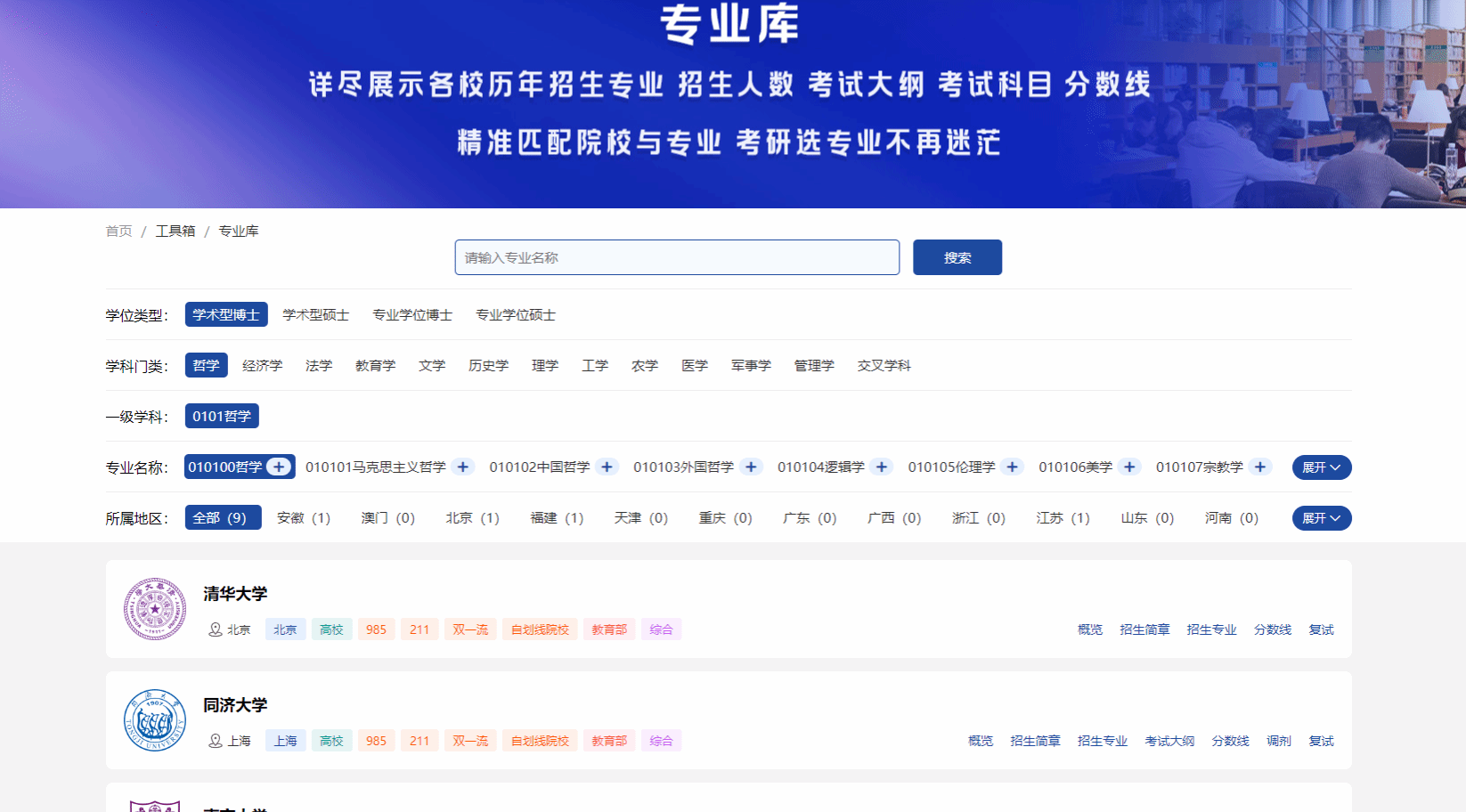The width and height of the screenshot is (1466, 812).
Task: Filter by region 北京 (1)
Action: [x=472, y=518]
